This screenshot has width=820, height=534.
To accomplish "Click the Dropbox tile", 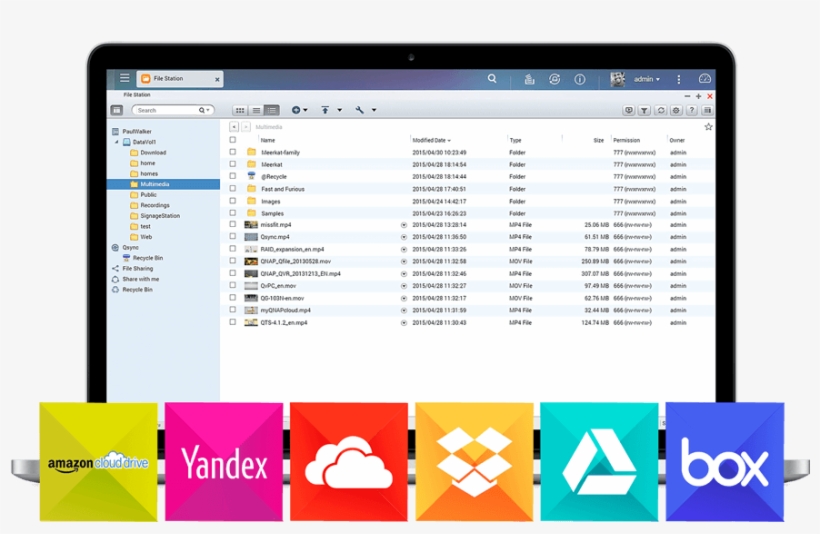I will [474, 461].
